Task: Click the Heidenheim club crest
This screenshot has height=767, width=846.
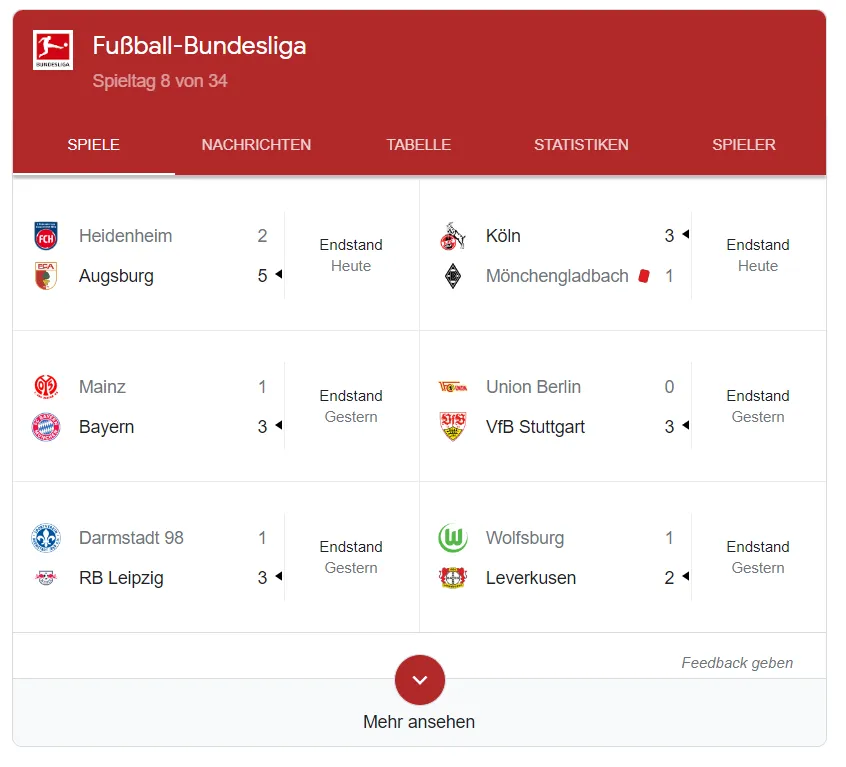Action: pos(46,236)
